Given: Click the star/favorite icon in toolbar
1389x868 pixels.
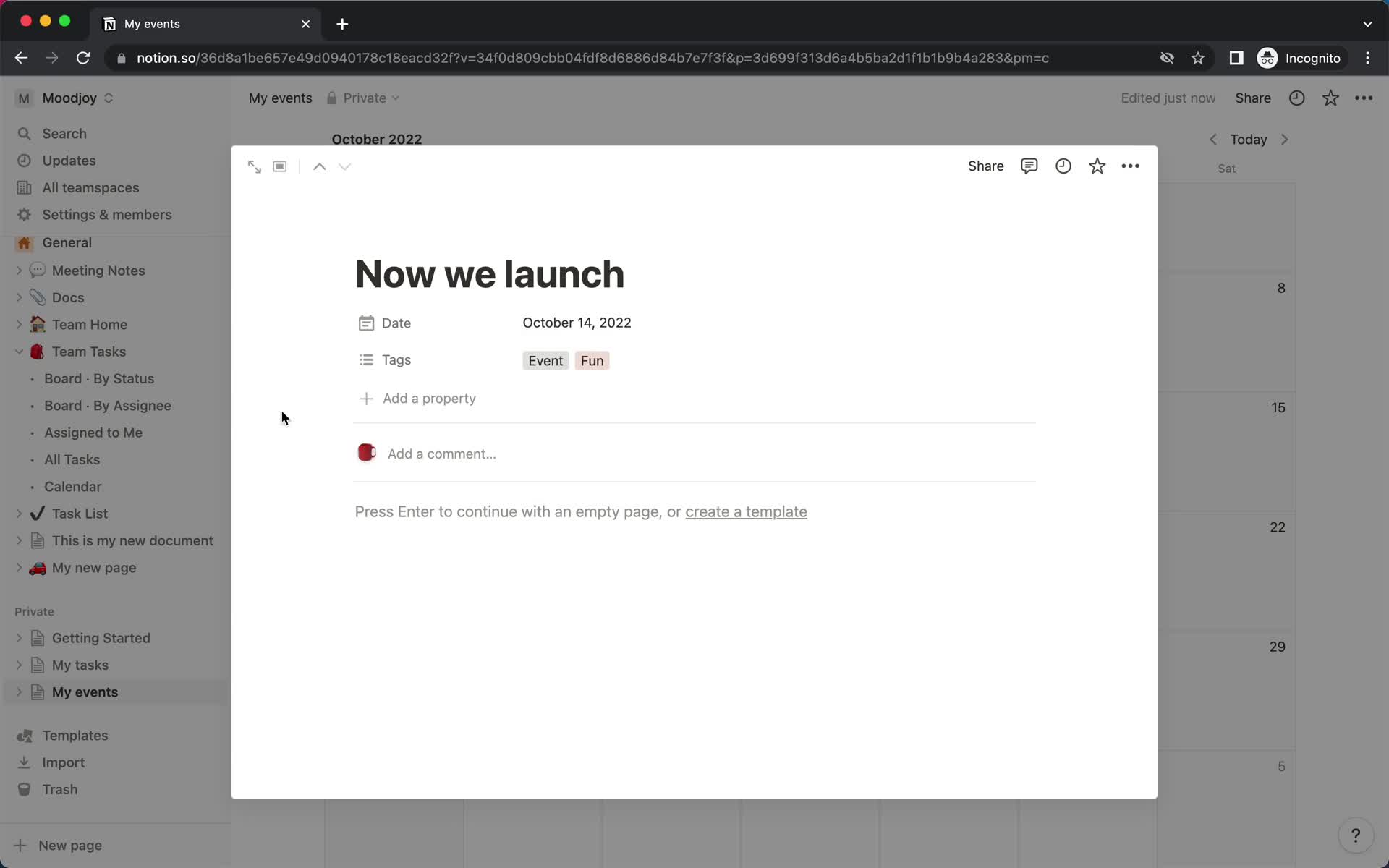Looking at the screenshot, I should coord(1097,166).
